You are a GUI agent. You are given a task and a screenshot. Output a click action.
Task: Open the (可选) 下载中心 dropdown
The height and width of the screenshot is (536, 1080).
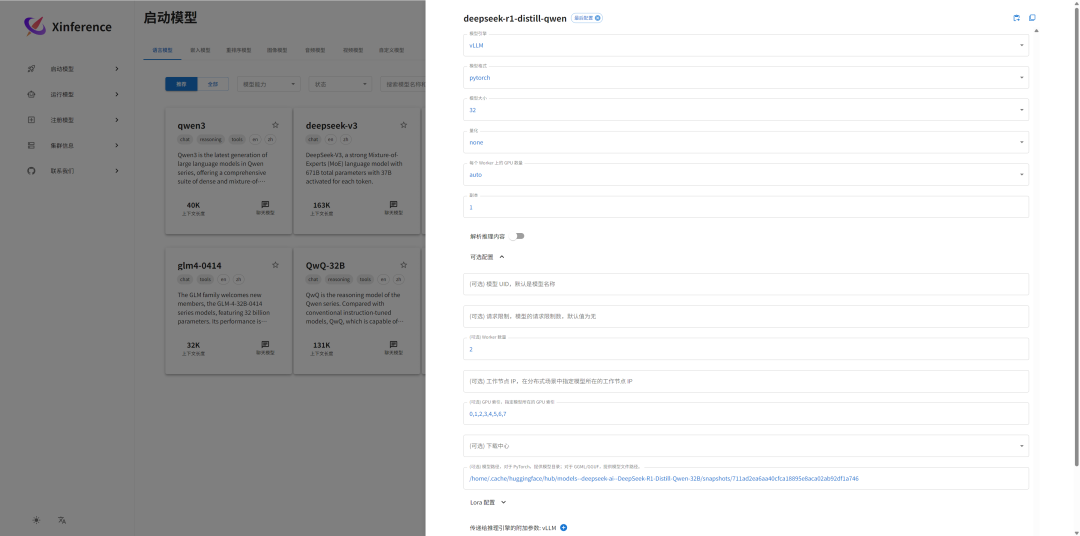[x=746, y=446]
